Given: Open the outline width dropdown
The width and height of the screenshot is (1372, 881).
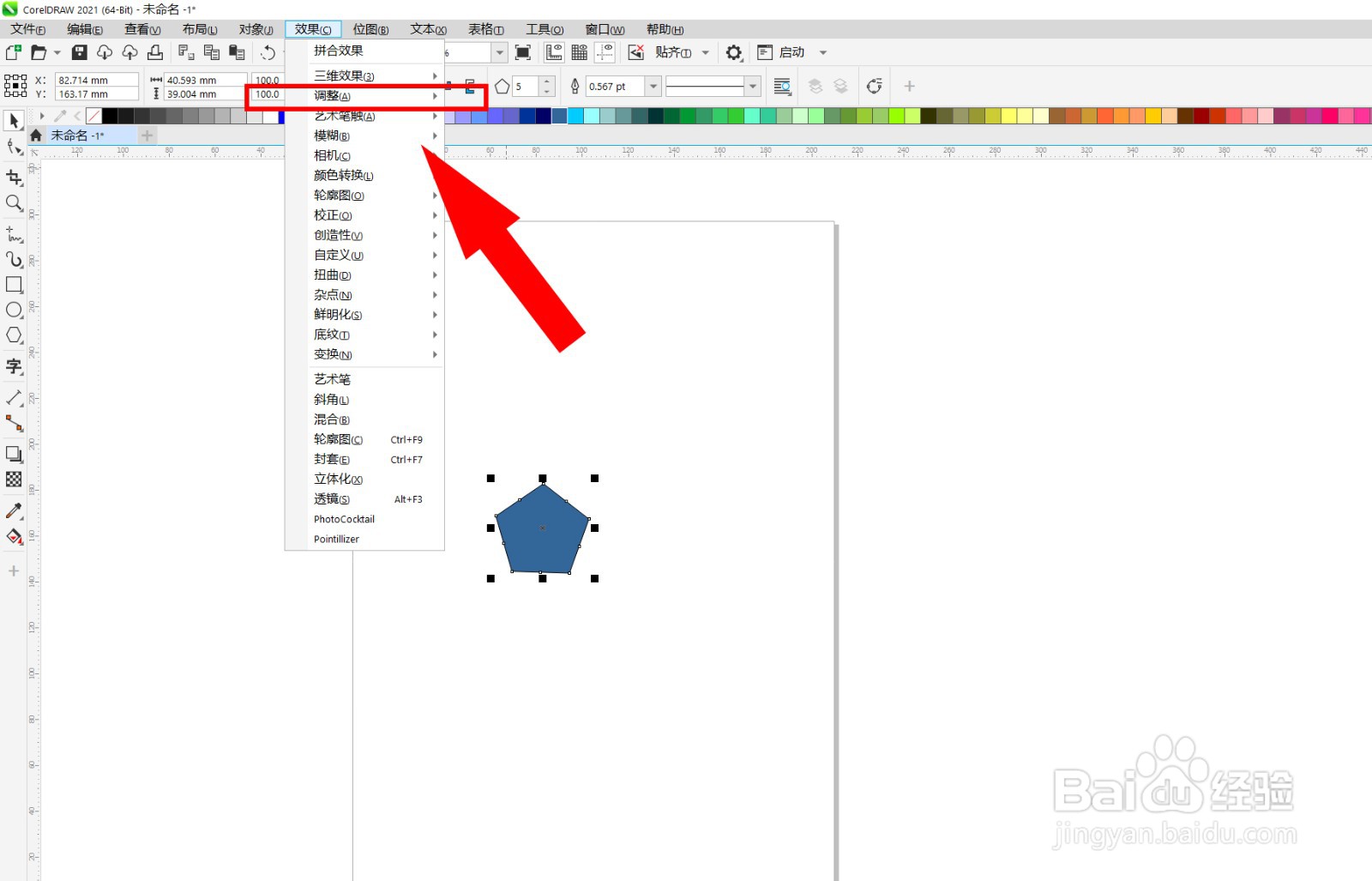Looking at the screenshot, I should pyautogui.click(x=653, y=86).
